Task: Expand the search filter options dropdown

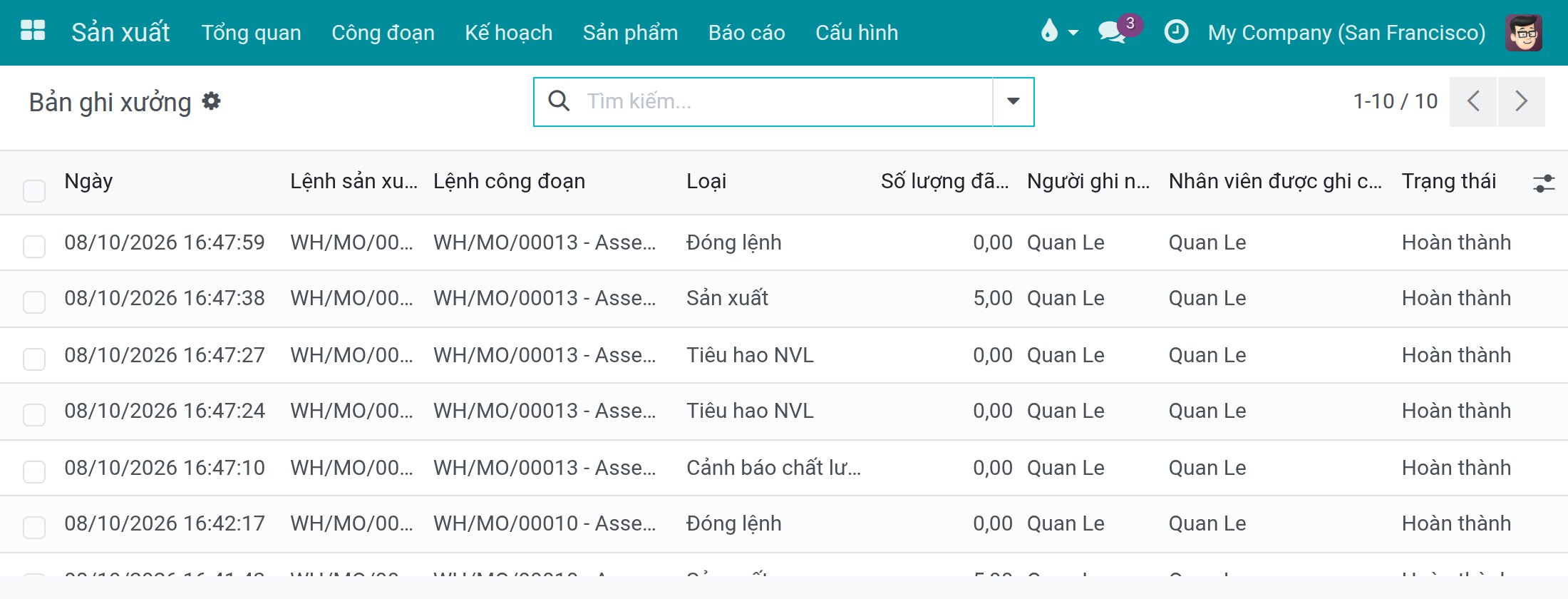Action: coord(1013,101)
